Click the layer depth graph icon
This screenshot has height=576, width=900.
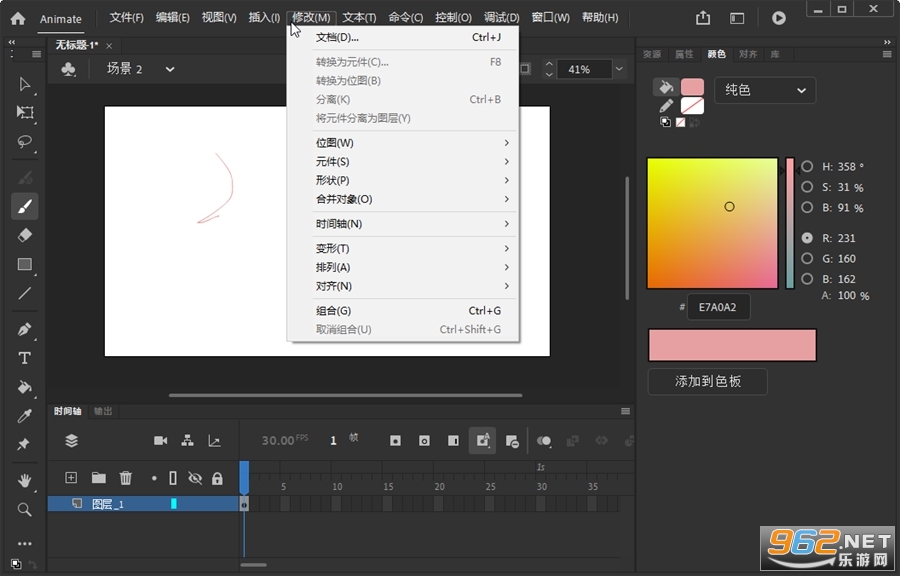(x=214, y=441)
